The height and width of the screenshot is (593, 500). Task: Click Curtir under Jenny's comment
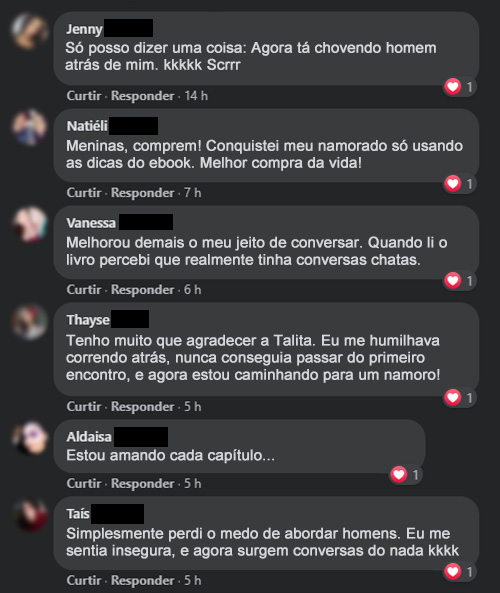(x=84, y=96)
